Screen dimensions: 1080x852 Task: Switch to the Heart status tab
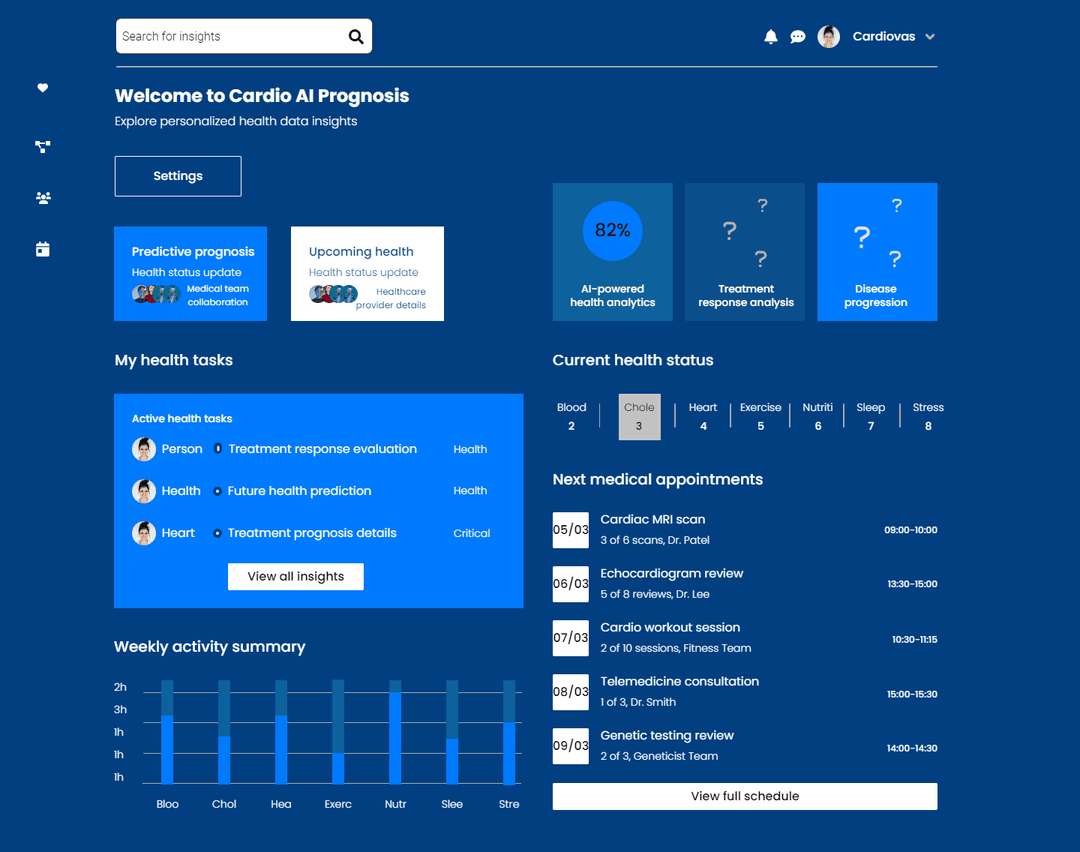(x=703, y=416)
